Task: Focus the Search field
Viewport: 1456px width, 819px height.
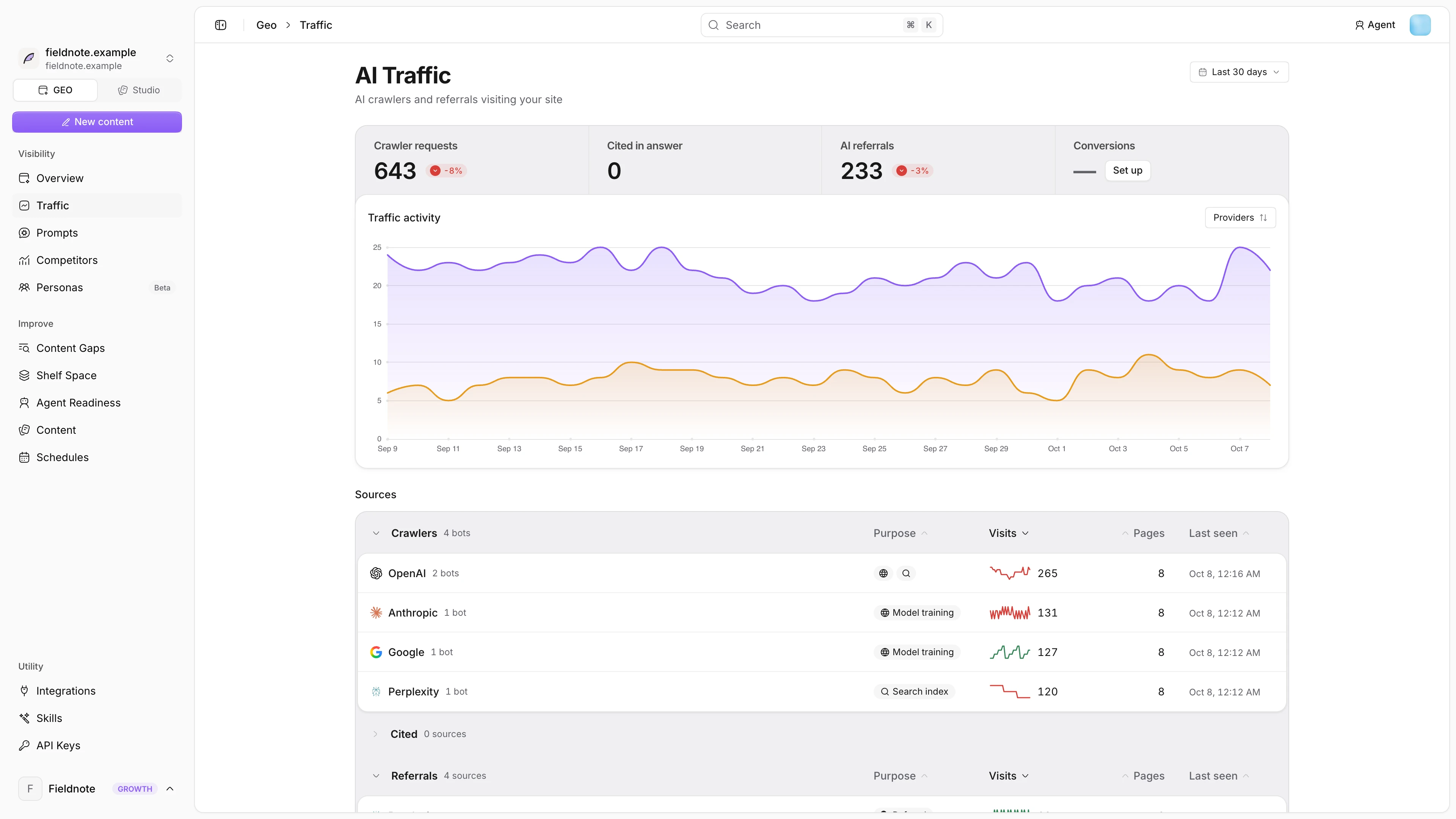Action: (x=821, y=25)
